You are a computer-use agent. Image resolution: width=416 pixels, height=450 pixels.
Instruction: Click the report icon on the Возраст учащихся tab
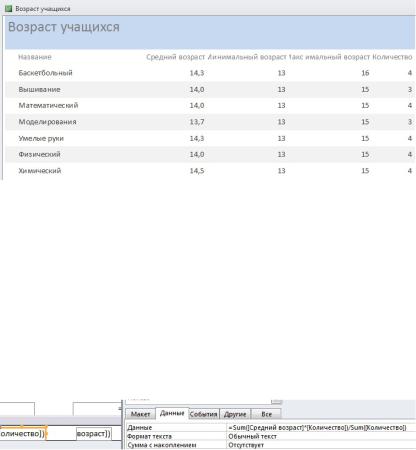coord(9,9)
